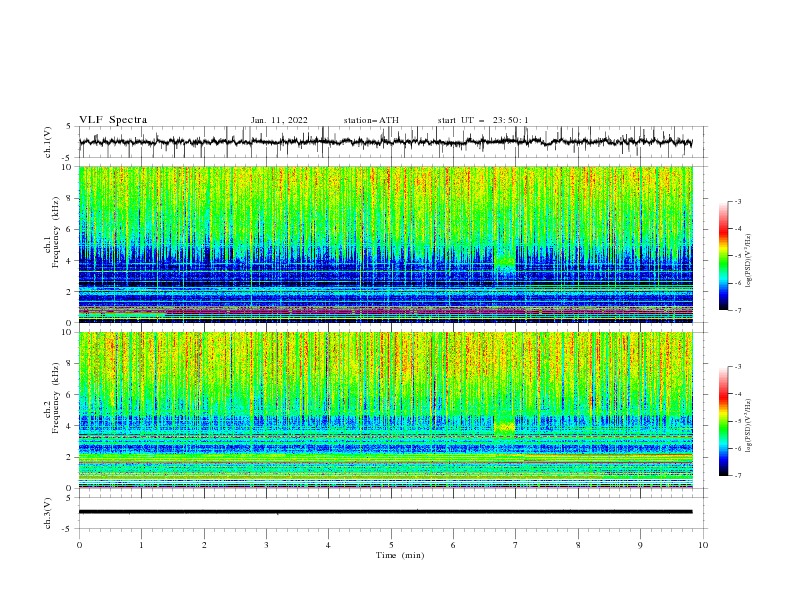This screenshot has width=792, height=612.
Task: Click the 'Time (min)' axis label
Action: coord(400,555)
